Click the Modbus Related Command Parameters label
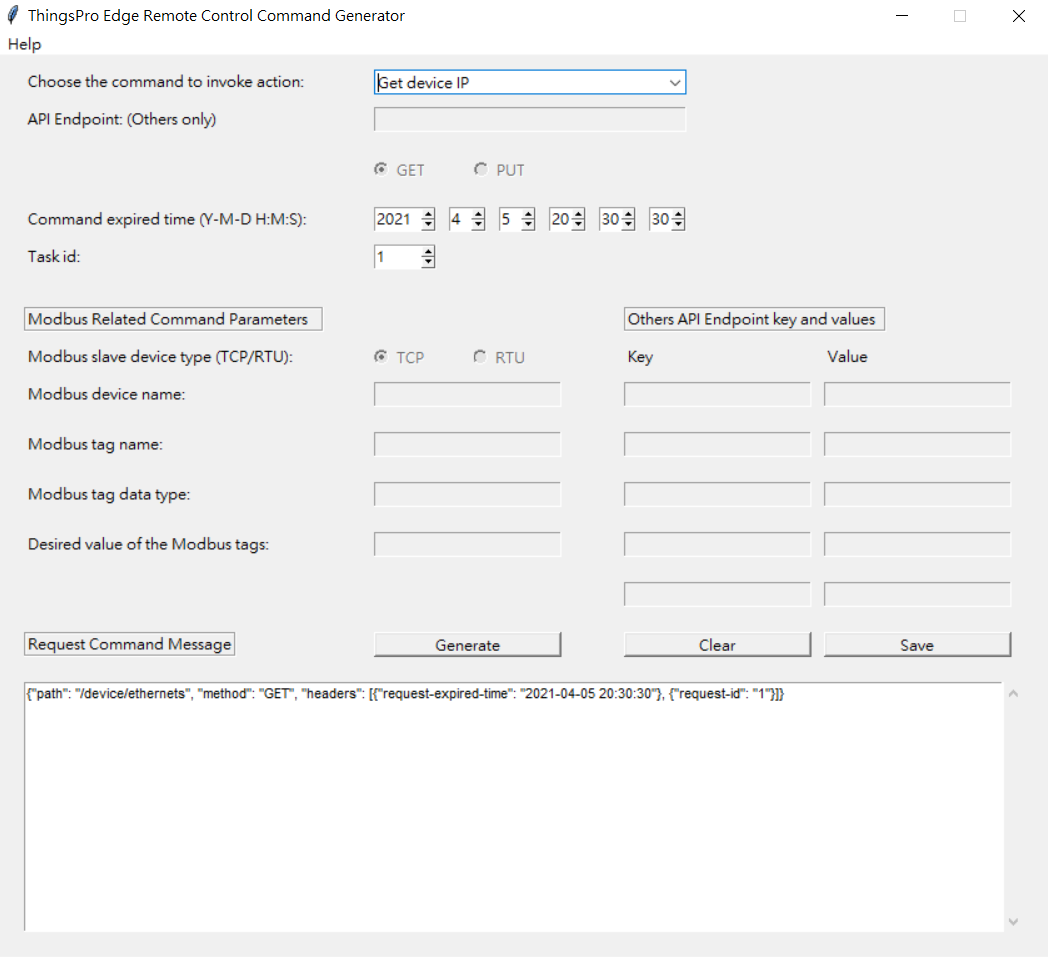Screen dimensions: 1048x957 pos(173,319)
